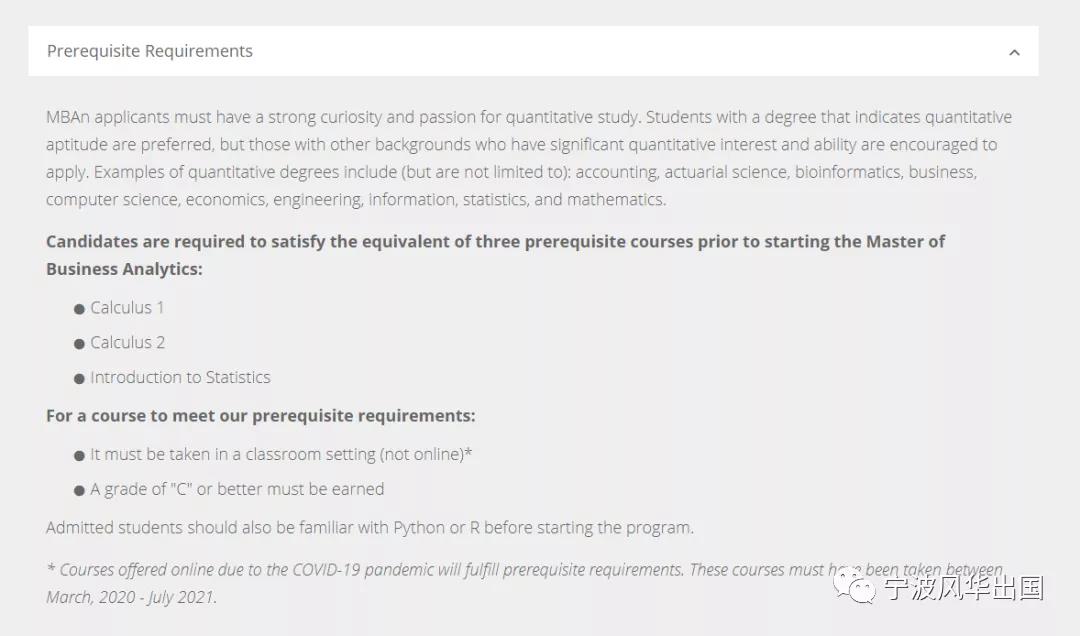Image resolution: width=1080 pixels, height=636 pixels.
Task: Click the 宁波风华出国 watermark text
Action: point(964,588)
